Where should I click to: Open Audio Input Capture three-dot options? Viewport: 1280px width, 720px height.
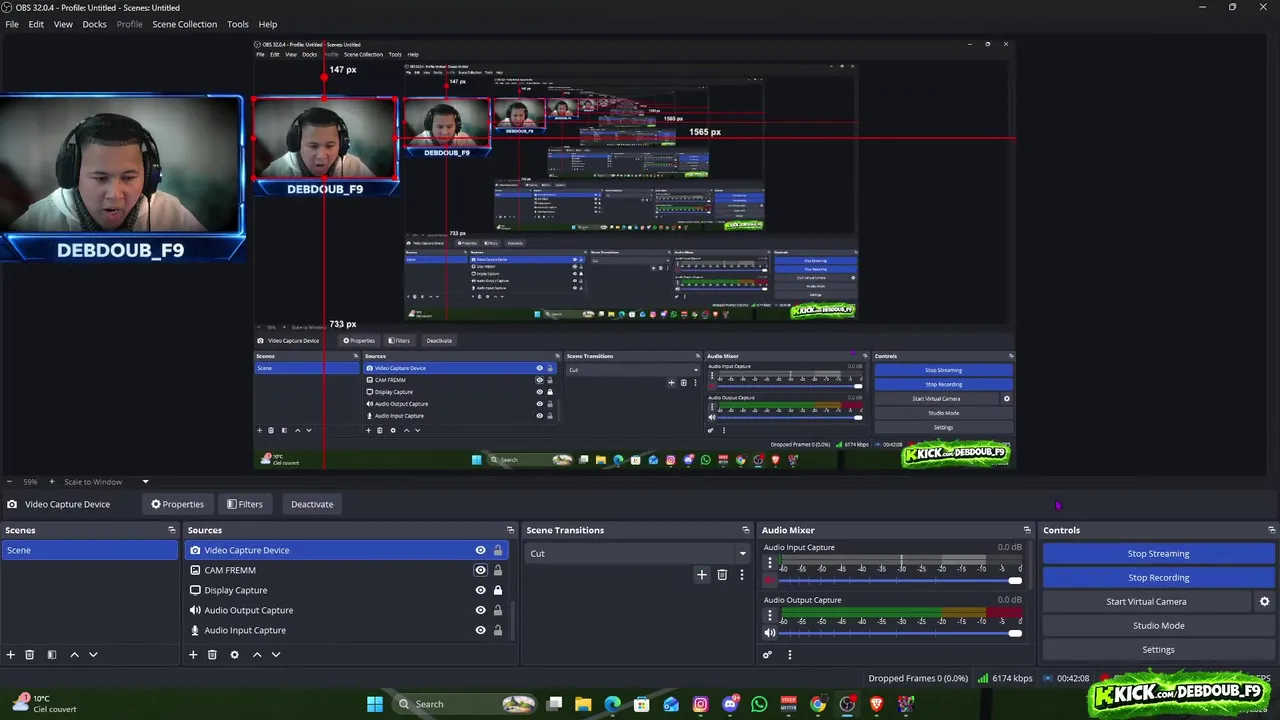770,564
